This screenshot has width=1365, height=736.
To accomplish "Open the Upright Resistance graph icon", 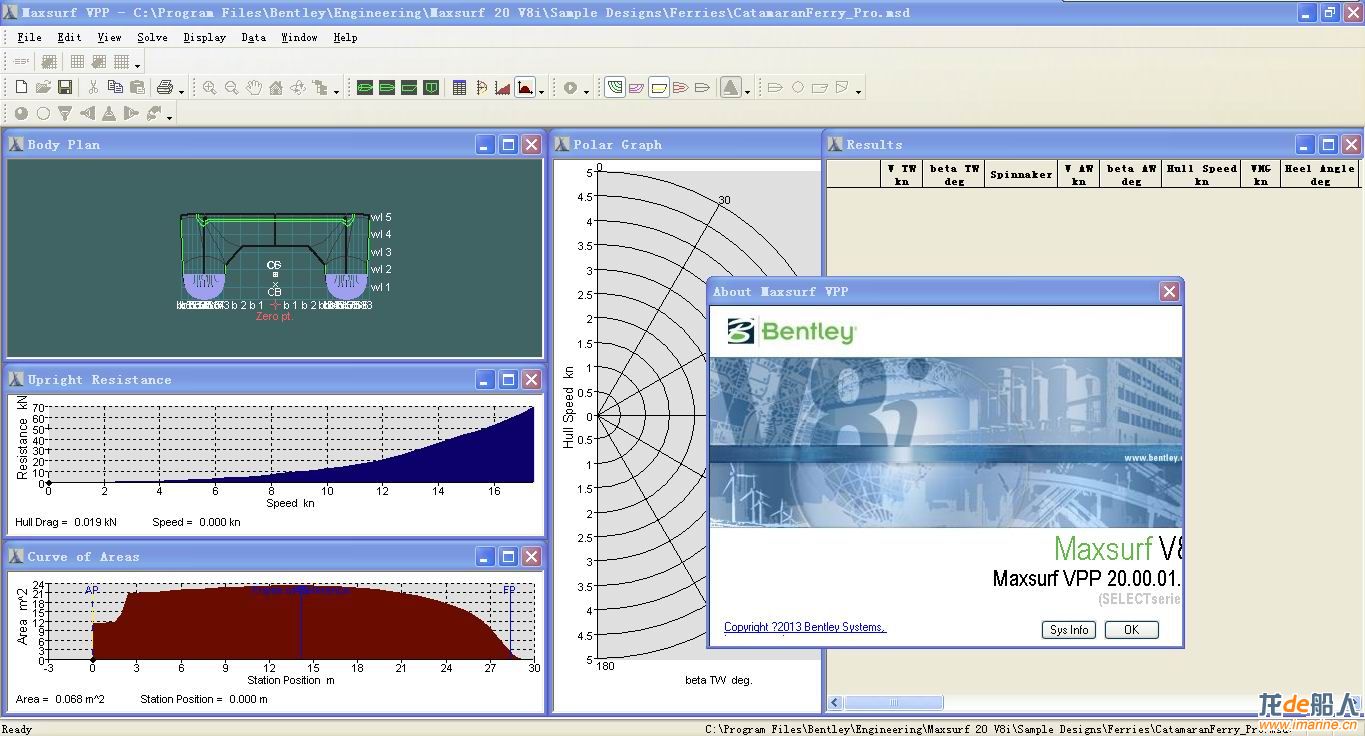I will click(503, 88).
